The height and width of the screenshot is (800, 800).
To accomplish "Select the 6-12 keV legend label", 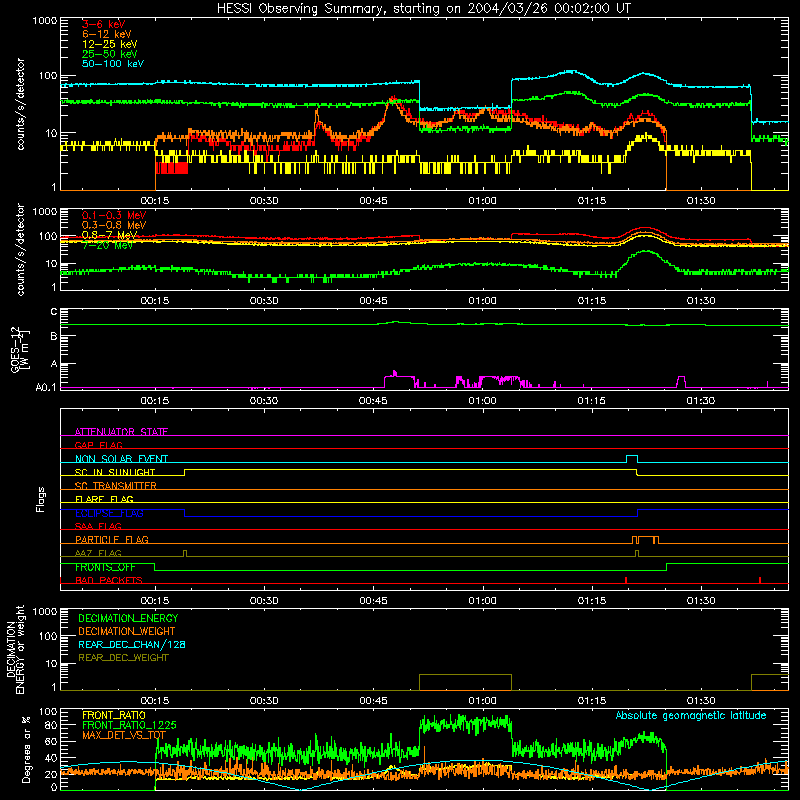I will [107, 34].
